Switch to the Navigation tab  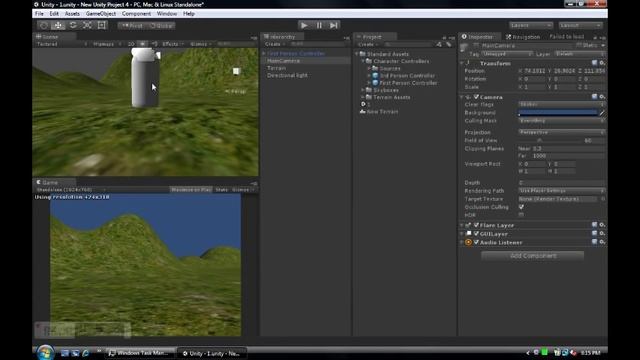(523, 37)
